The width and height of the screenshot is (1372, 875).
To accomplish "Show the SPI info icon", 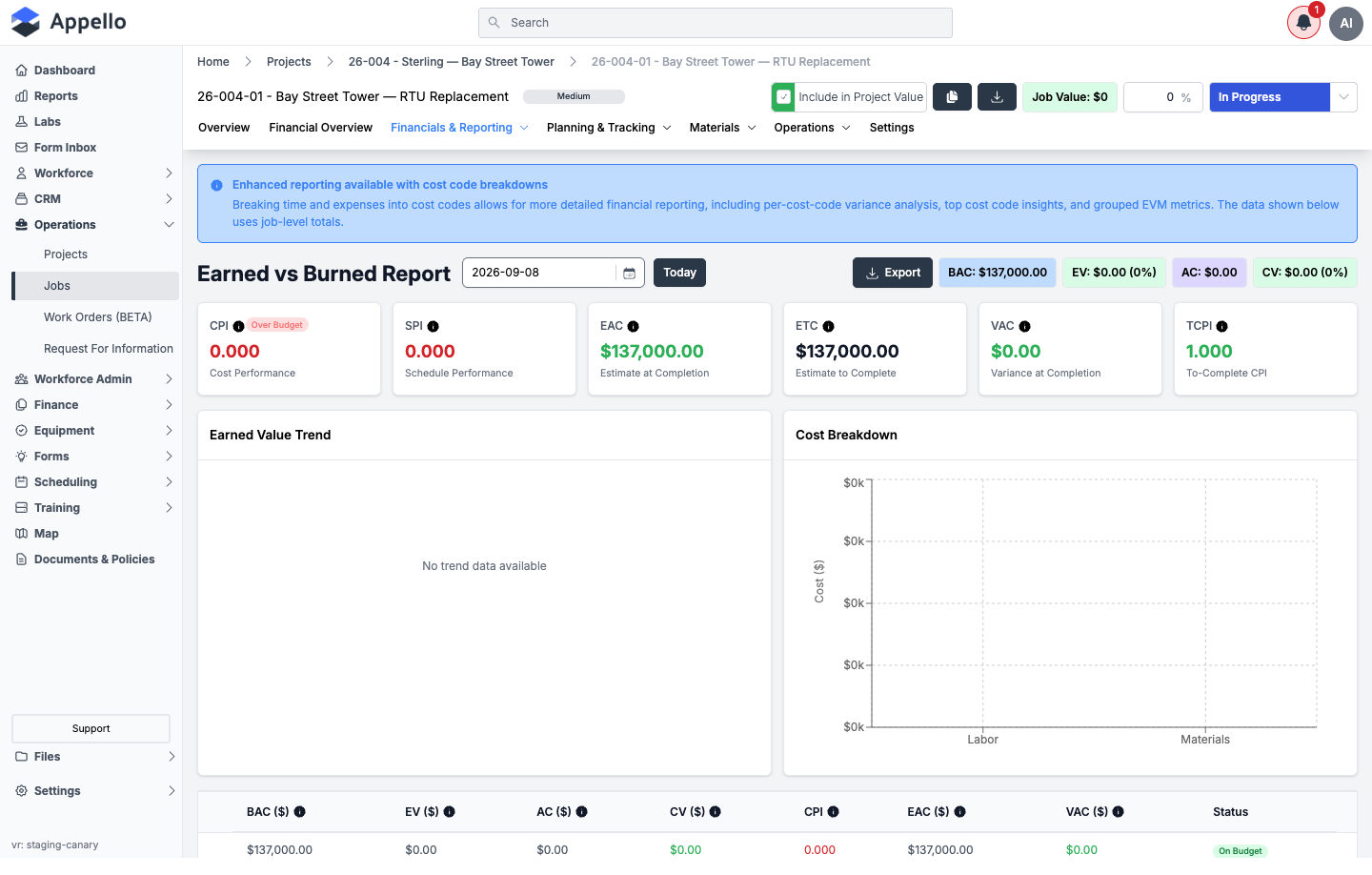I will pos(433,326).
